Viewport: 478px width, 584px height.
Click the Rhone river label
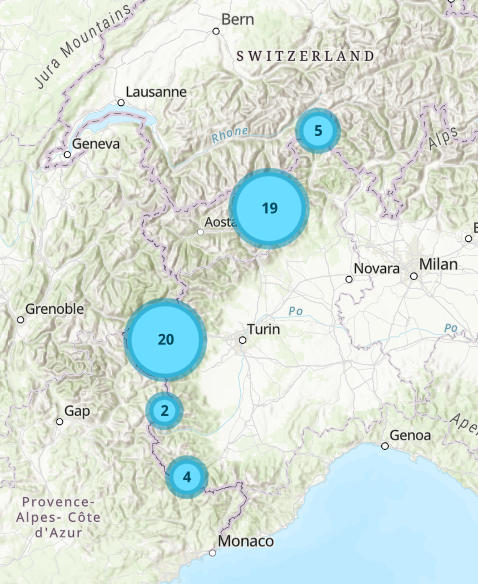click(x=230, y=134)
